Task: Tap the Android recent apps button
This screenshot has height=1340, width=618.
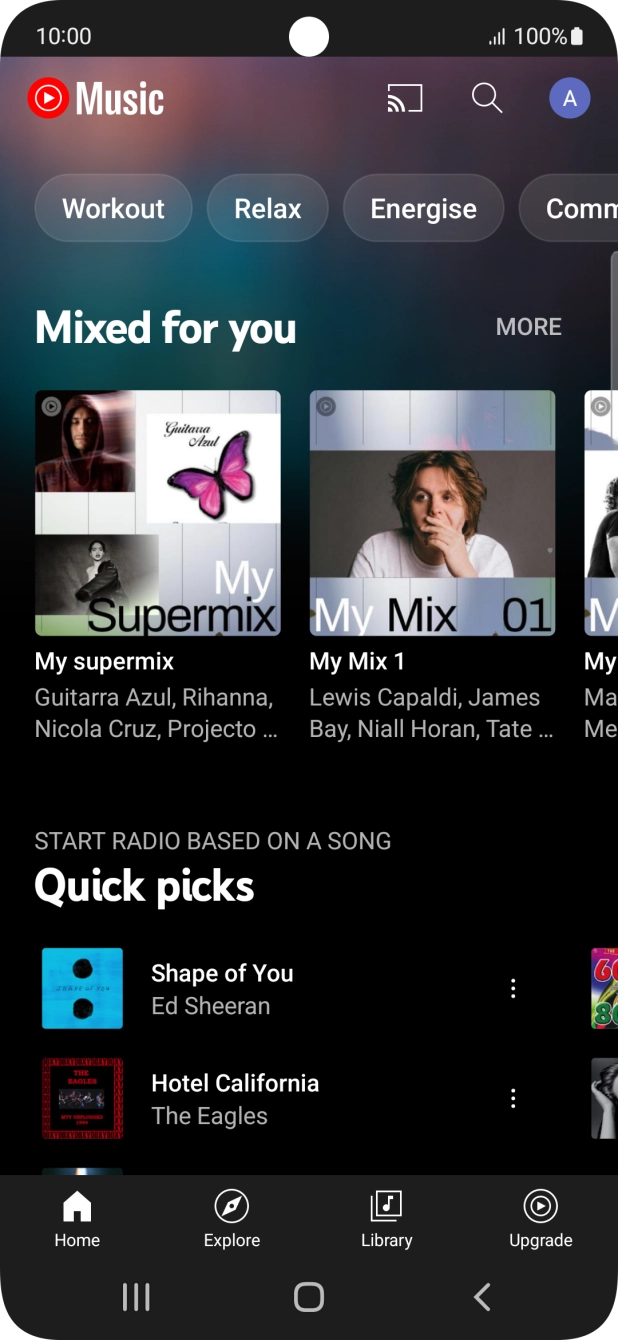Action: click(x=136, y=1297)
